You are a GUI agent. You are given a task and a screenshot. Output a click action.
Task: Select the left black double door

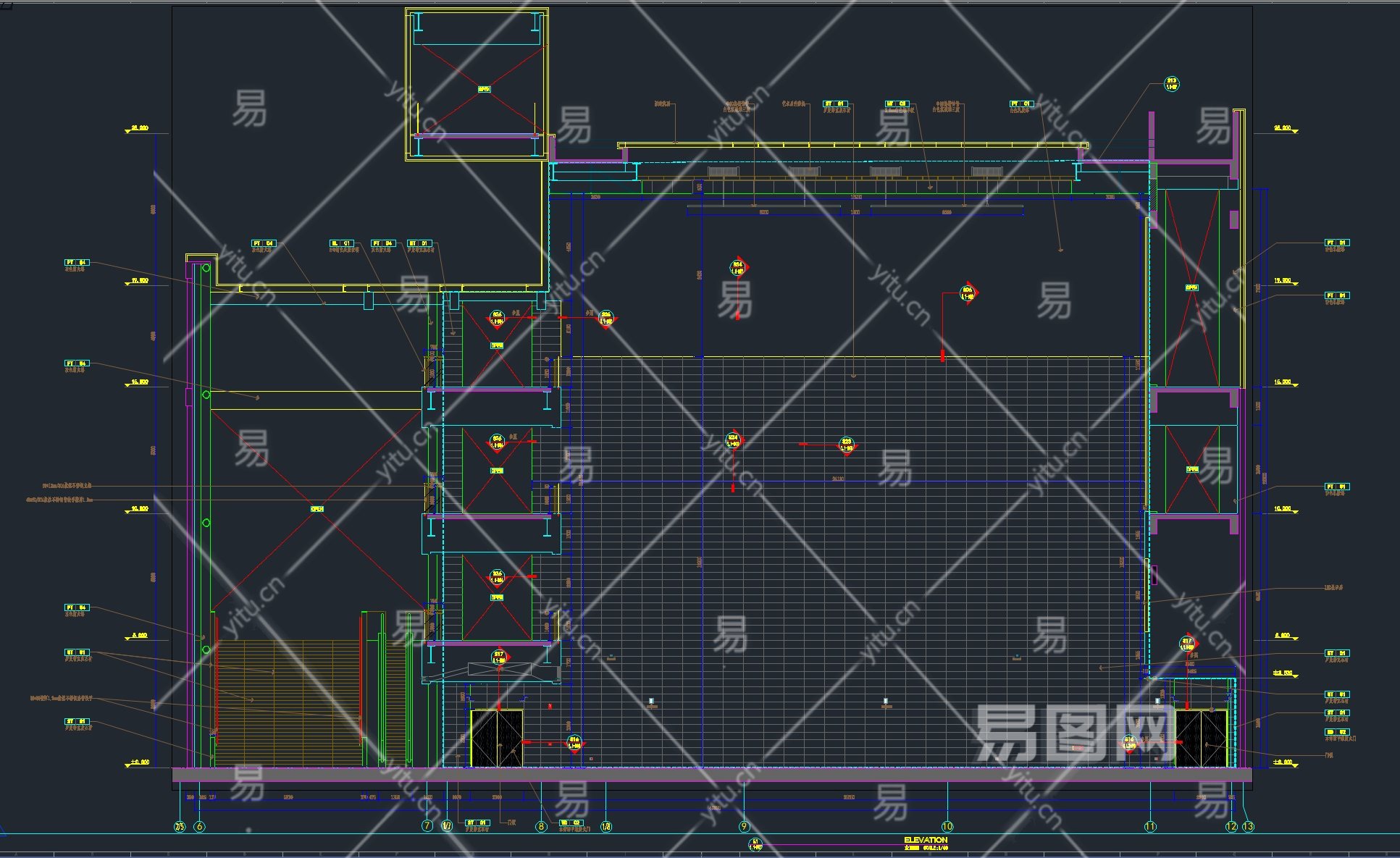tap(497, 738)
